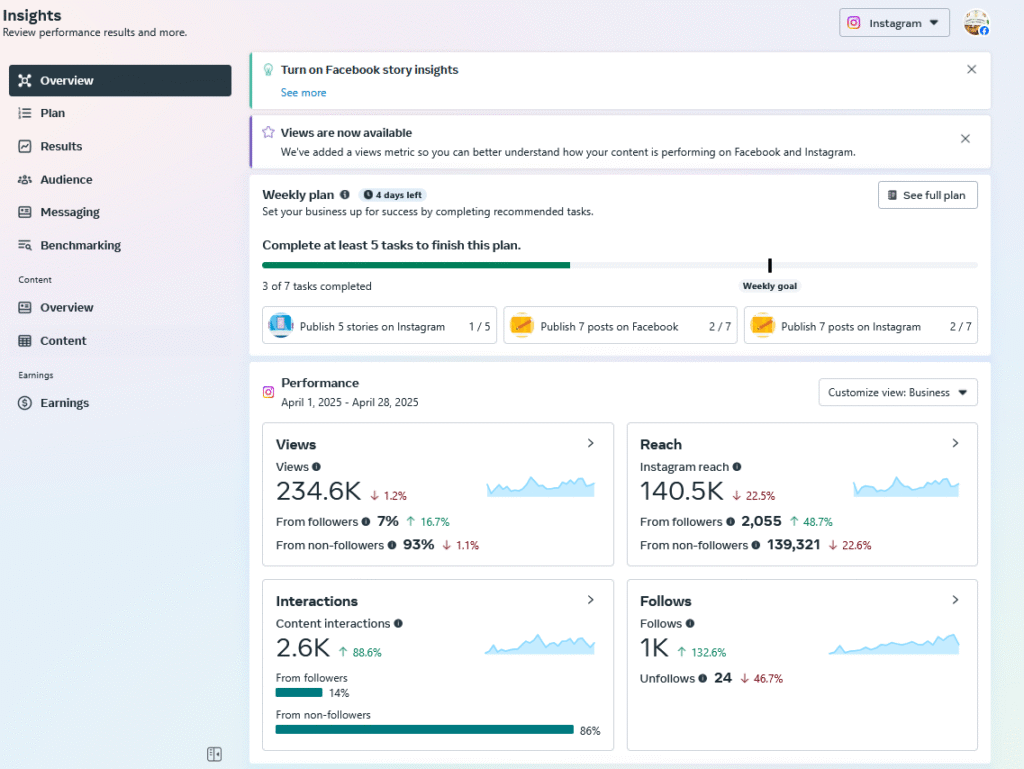This screenshot has height=769, width=1024.
Task: Click the Content interactions info icon
Action: 398,624
